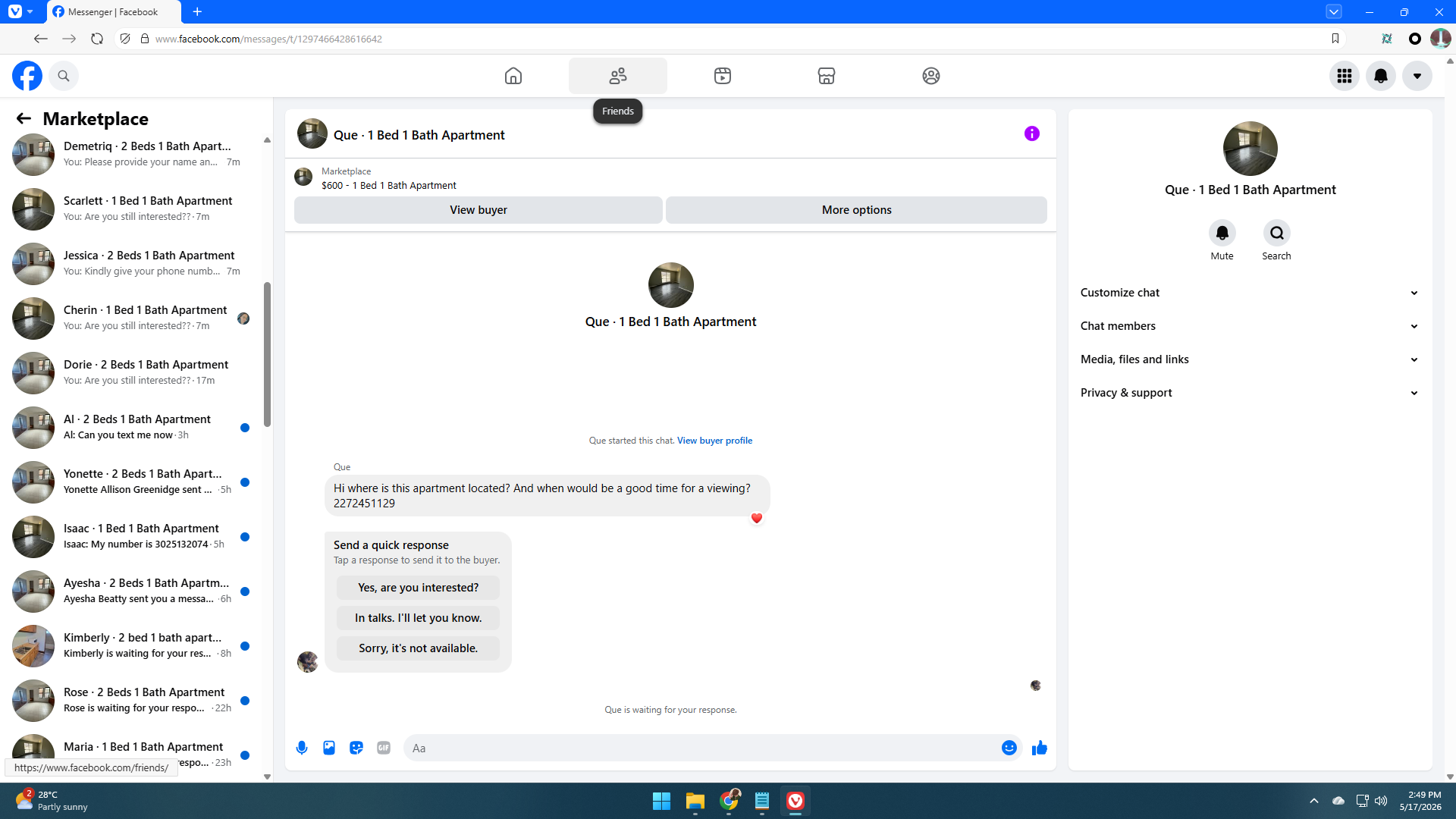Screen dimensions: 1456x819
Task: Open conversation information purple icon
Action: tap(1032, 133)
